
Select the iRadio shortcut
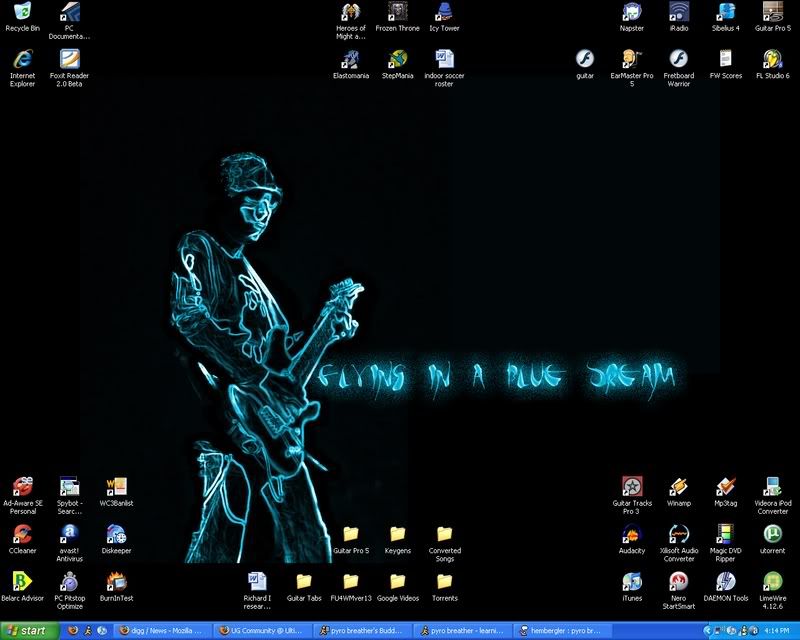click(679, 12)
